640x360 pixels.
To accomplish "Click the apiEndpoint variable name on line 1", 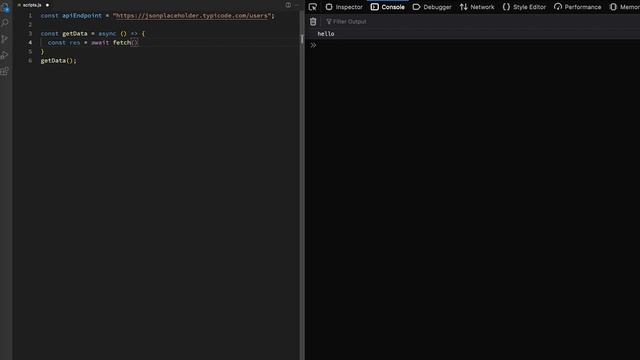I will (82, 16).
